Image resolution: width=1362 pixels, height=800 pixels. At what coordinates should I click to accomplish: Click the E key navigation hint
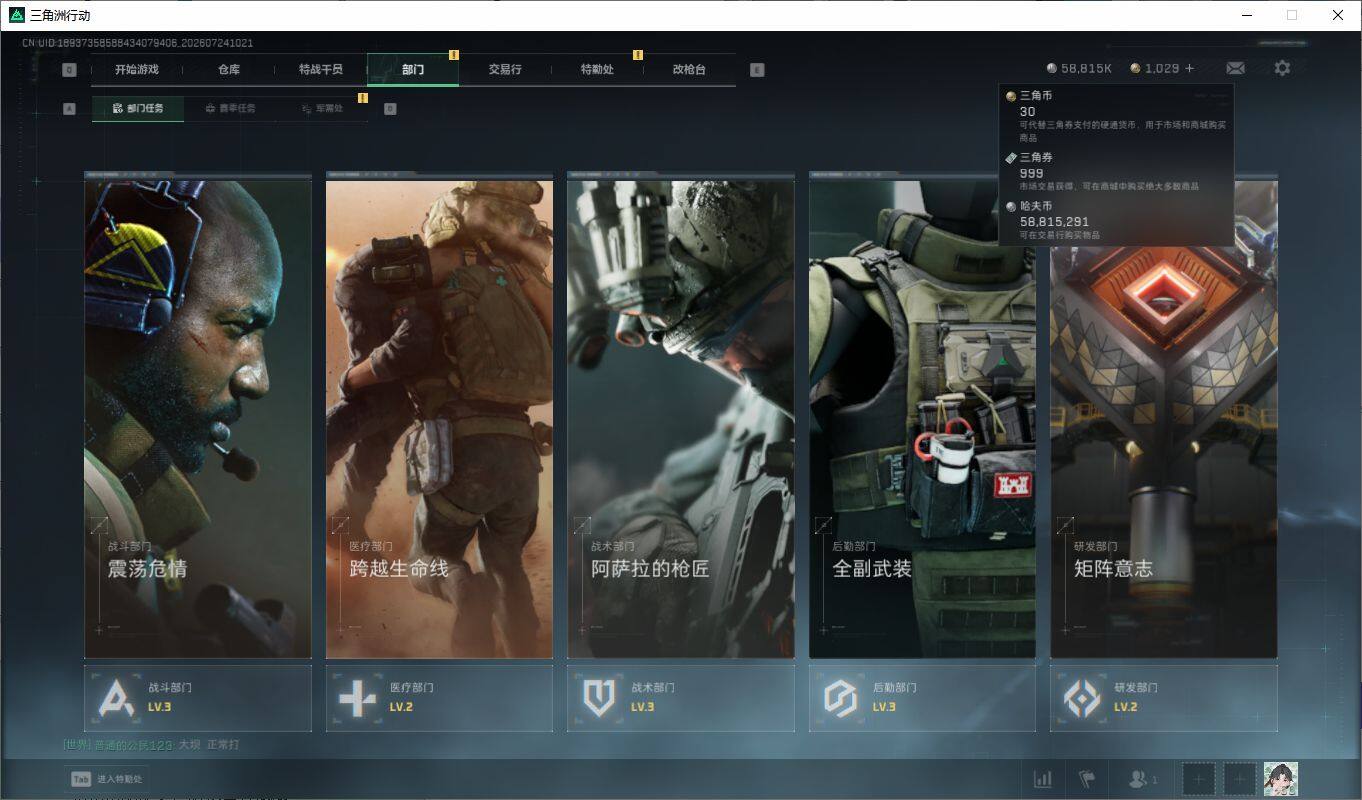coord(757,70)
